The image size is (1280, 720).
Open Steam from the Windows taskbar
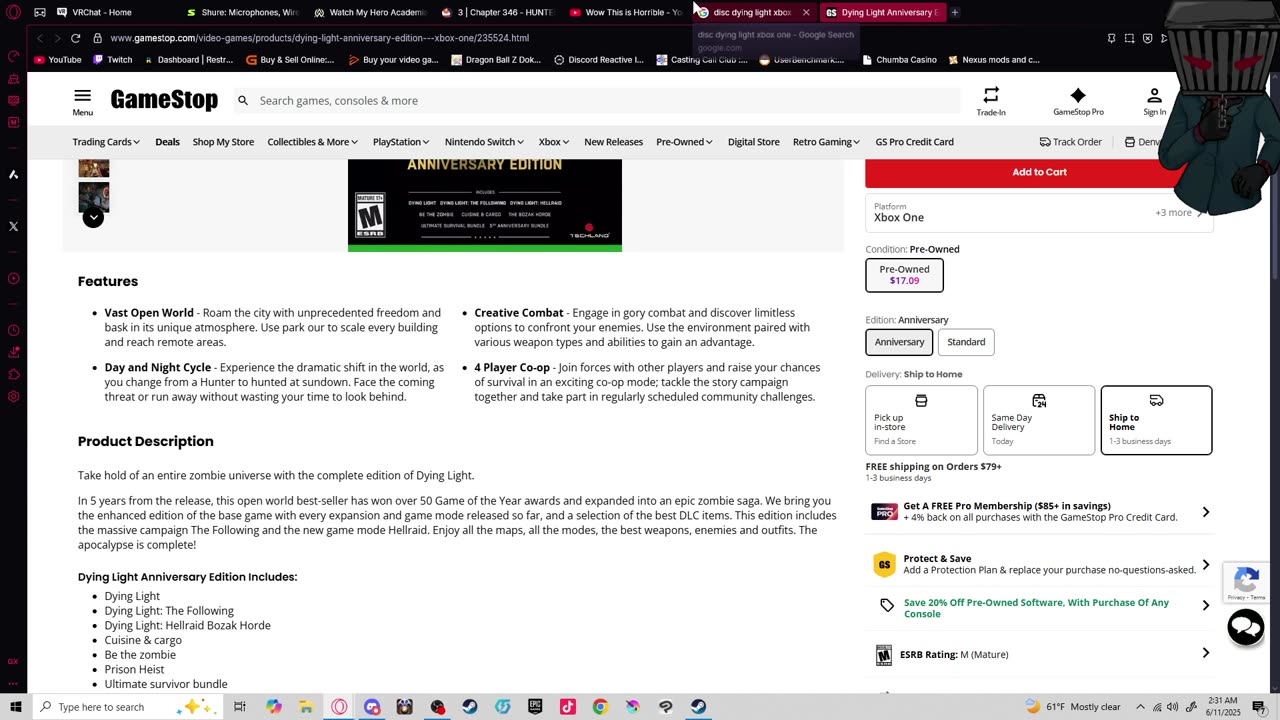point(470,707)
